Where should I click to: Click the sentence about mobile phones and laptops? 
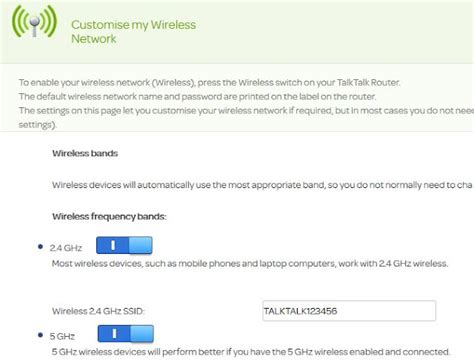(x=250, y=264)
